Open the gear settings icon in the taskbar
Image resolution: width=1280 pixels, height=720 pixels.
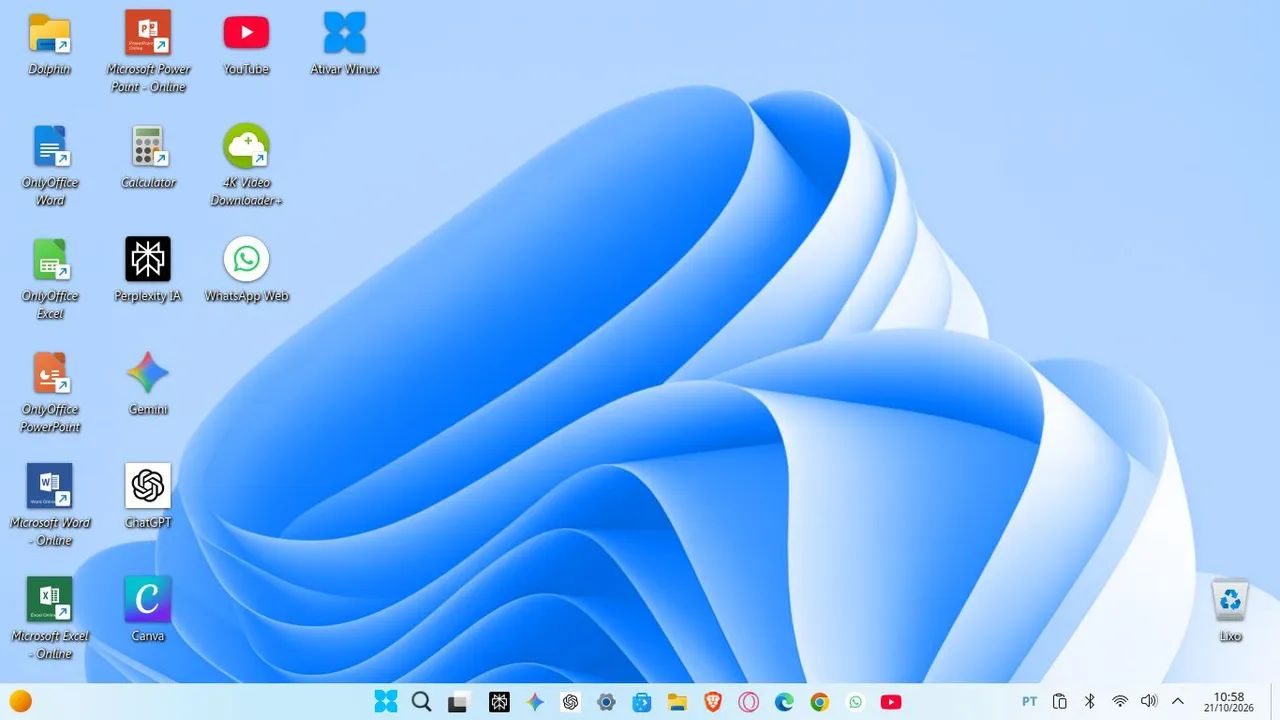(x=606, y=702)
